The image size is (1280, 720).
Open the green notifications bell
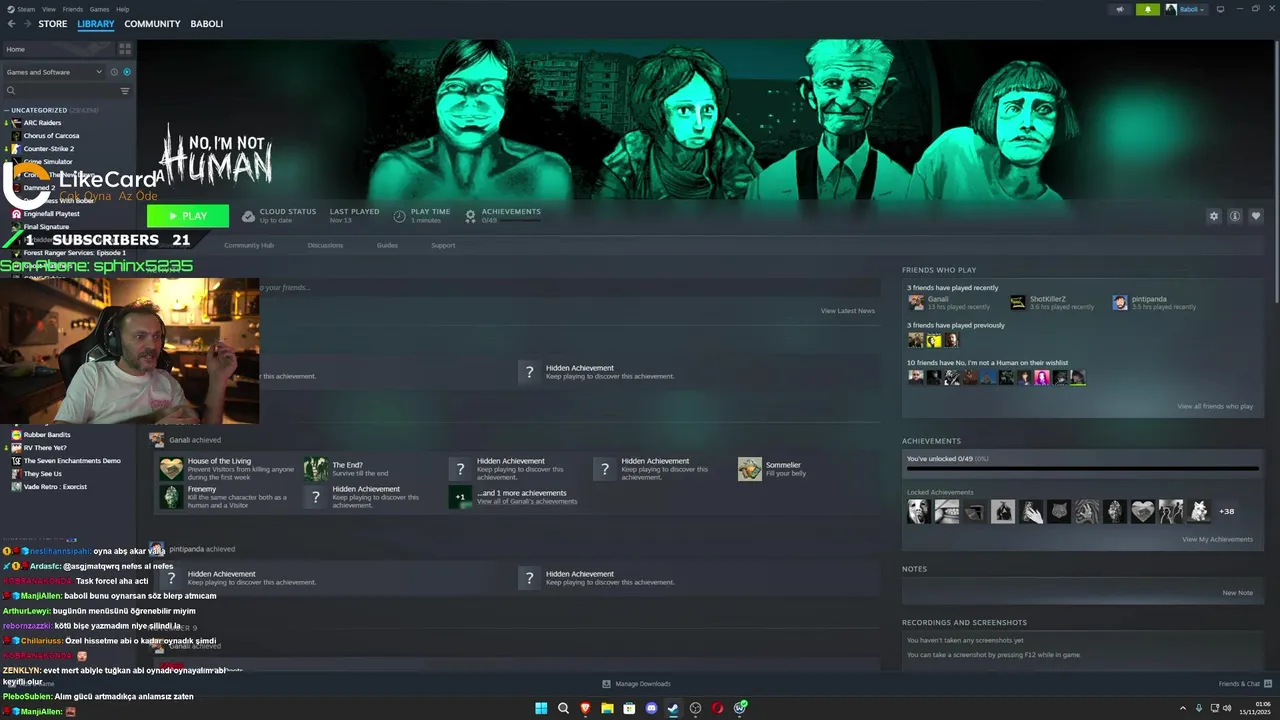(x=1147, y=9)
